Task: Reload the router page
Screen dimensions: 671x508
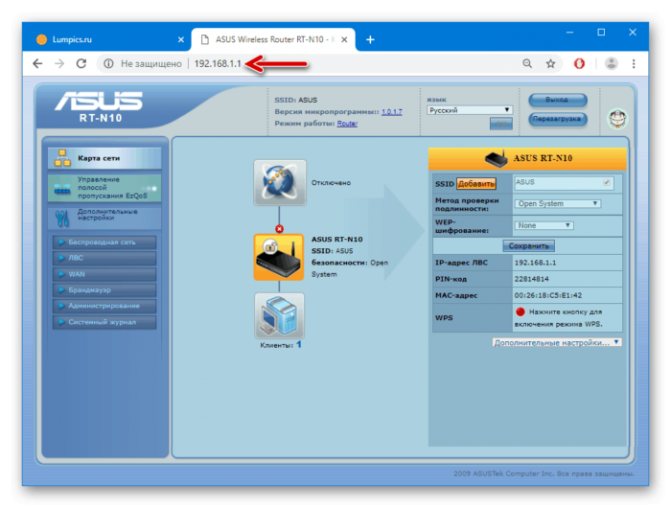Action: pos(81,64)
